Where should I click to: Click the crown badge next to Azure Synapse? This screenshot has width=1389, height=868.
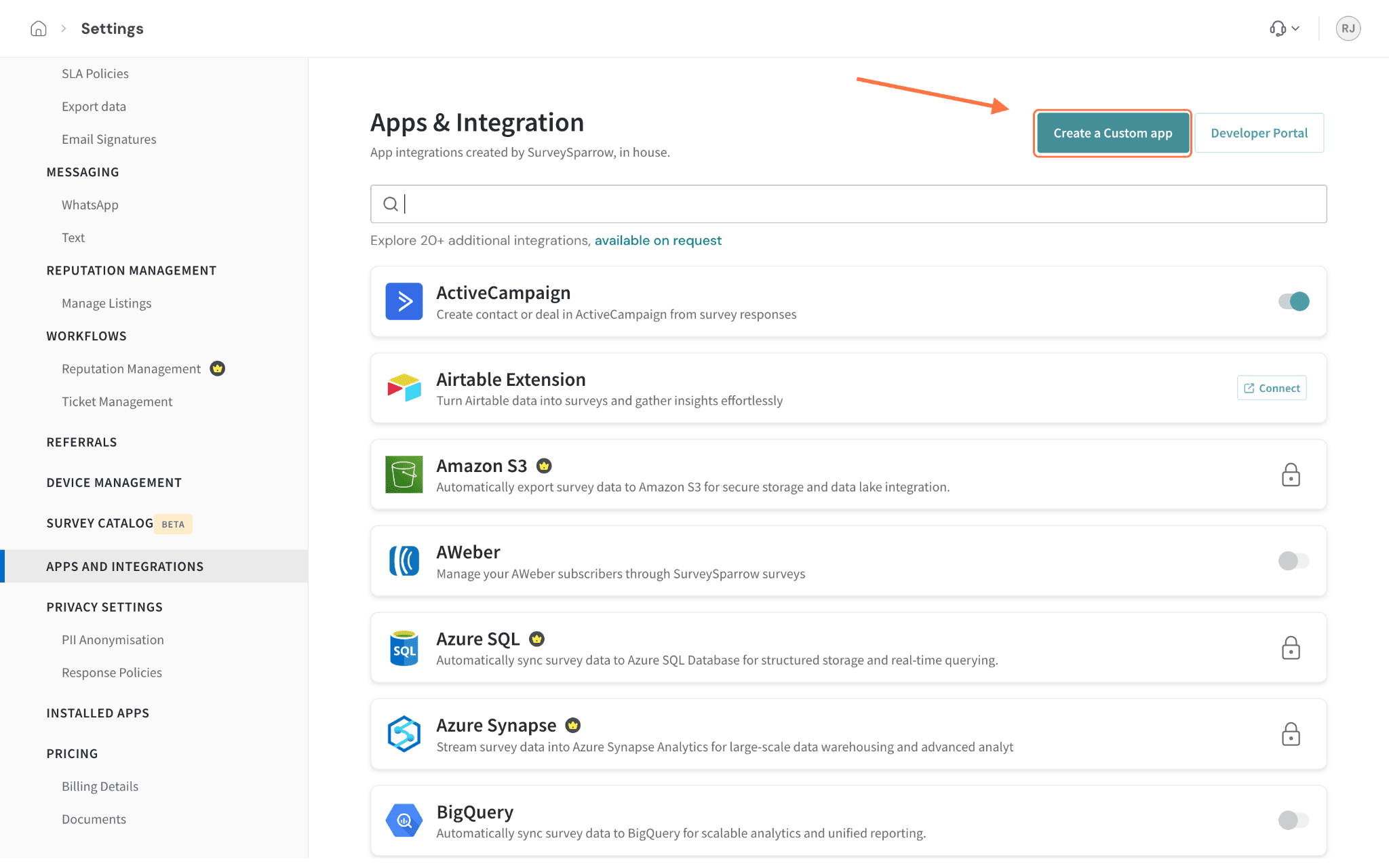coord(573,726)
